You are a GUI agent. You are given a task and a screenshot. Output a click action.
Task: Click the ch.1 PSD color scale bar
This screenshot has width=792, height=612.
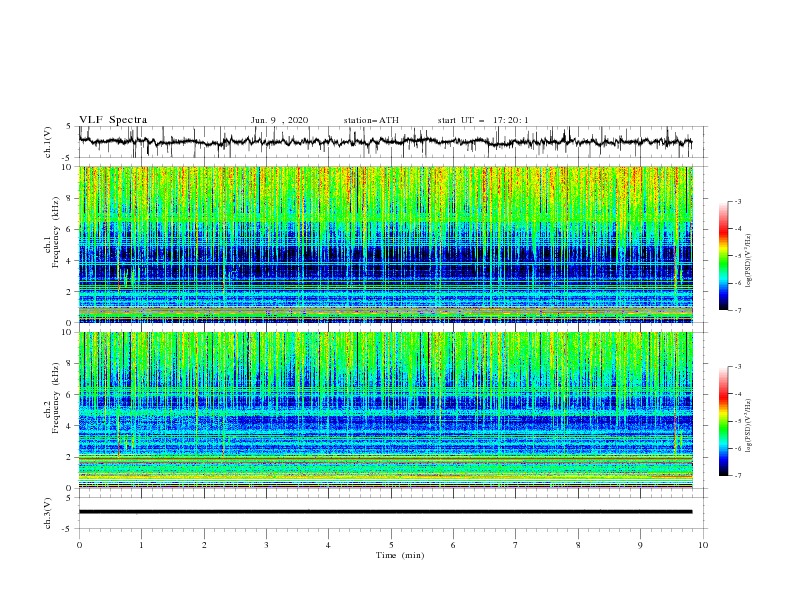(723, 256)
